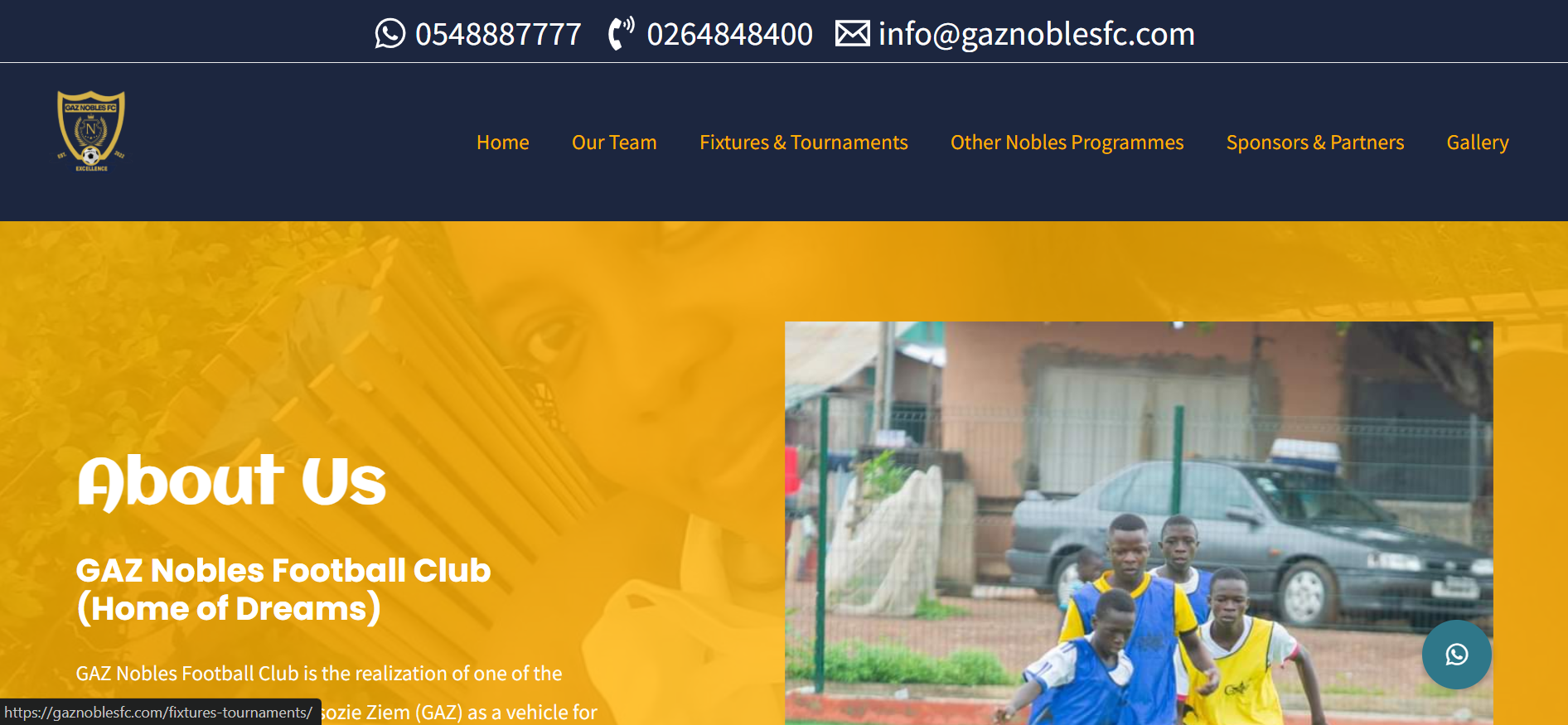The width and height of the screenshot is (1568, 725).
Task: Open Fixtures & Tournaments menu item
Action: pos(804,143)
